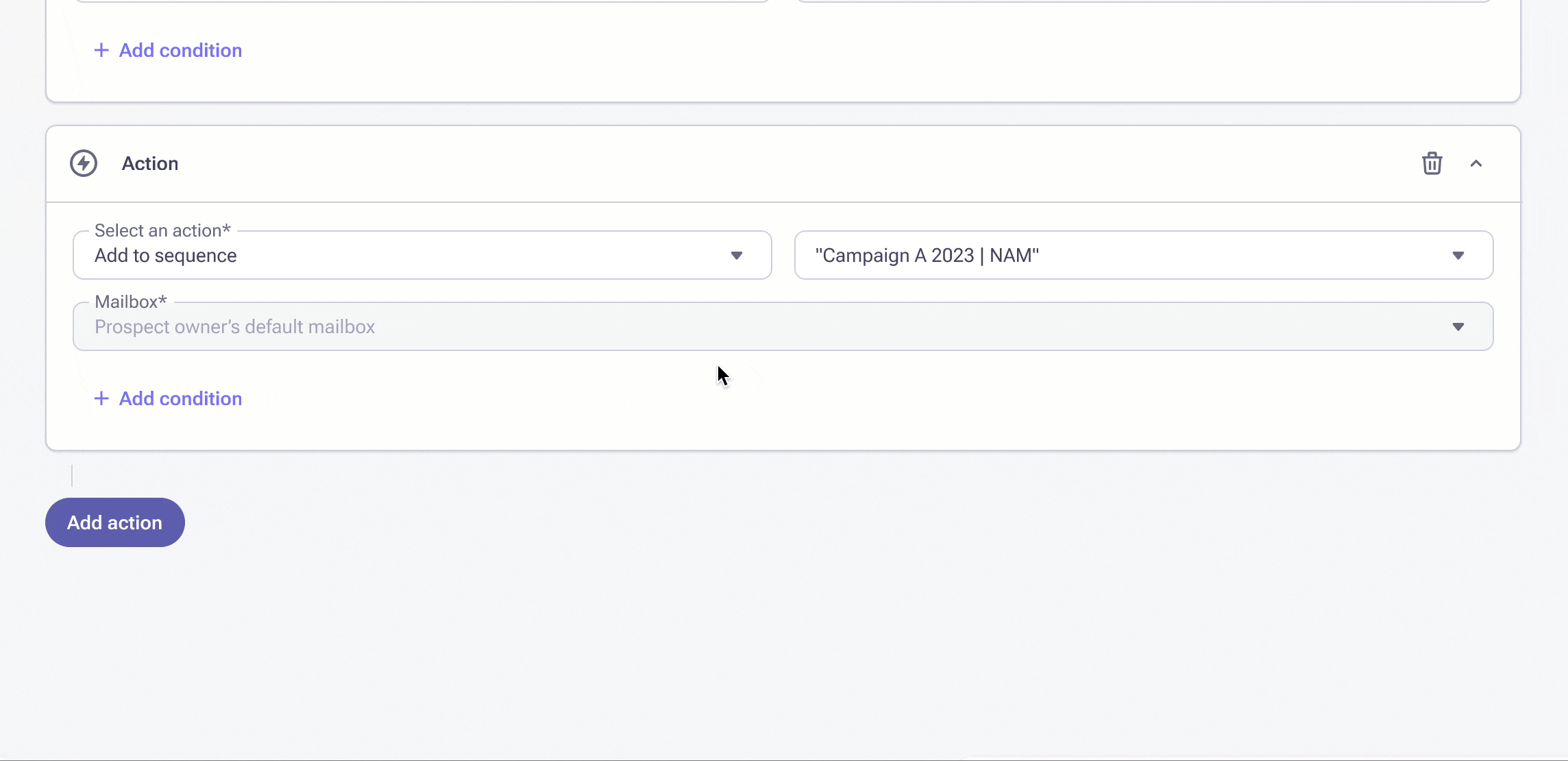Click the lightning bolt Action icon
This screenshot has width=1568, height=761.
84,163
